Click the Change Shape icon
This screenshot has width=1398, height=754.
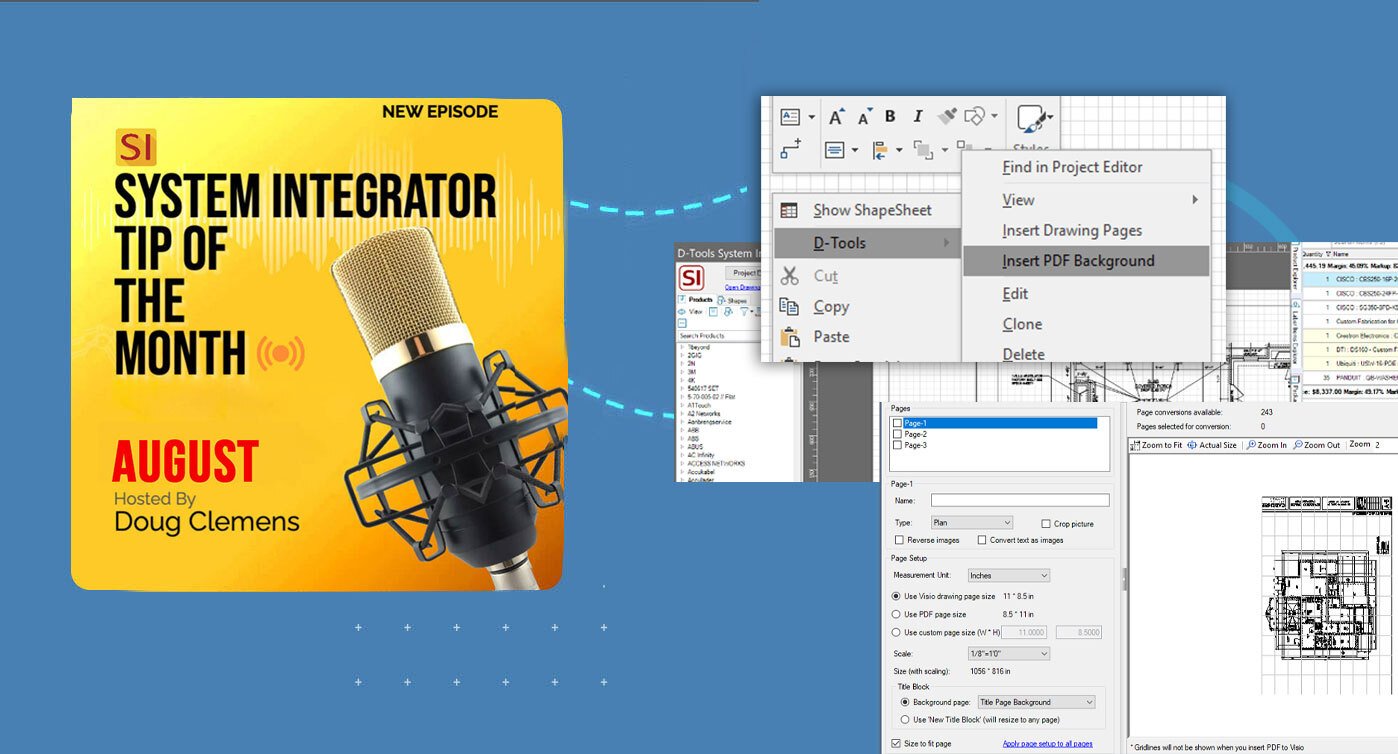click(975, 117)
